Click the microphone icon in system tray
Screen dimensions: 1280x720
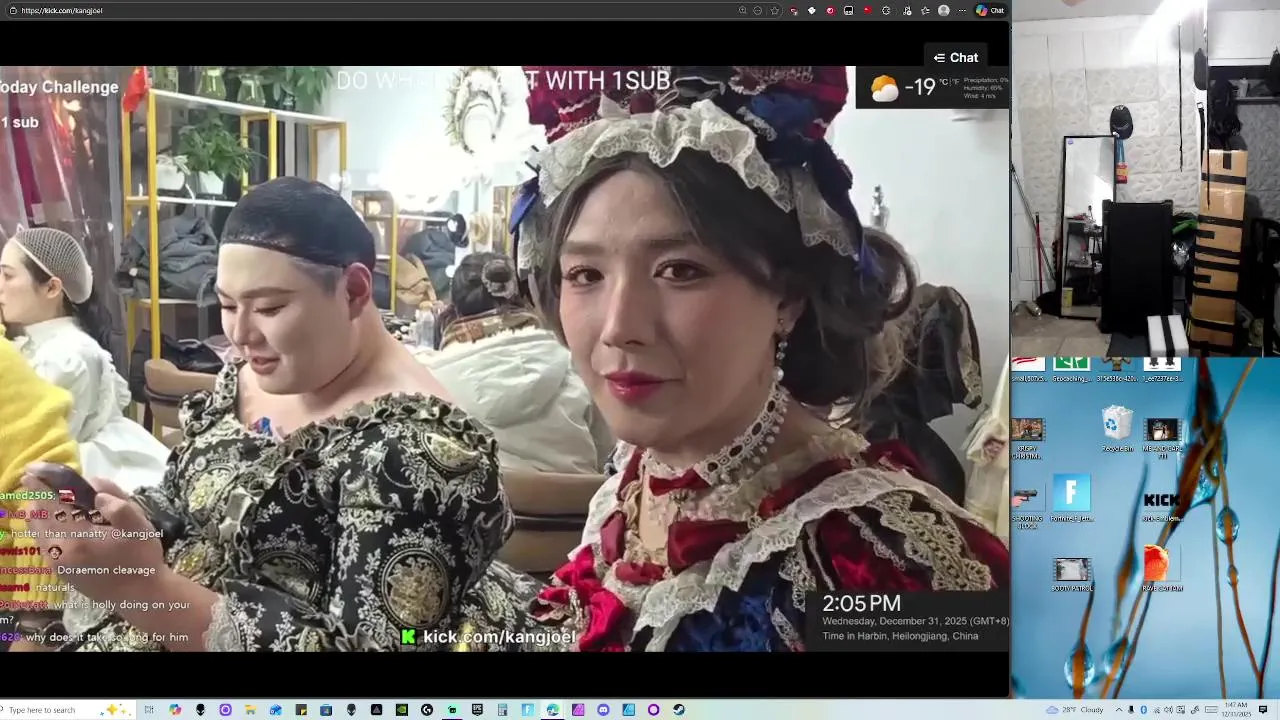(1131, 710)
